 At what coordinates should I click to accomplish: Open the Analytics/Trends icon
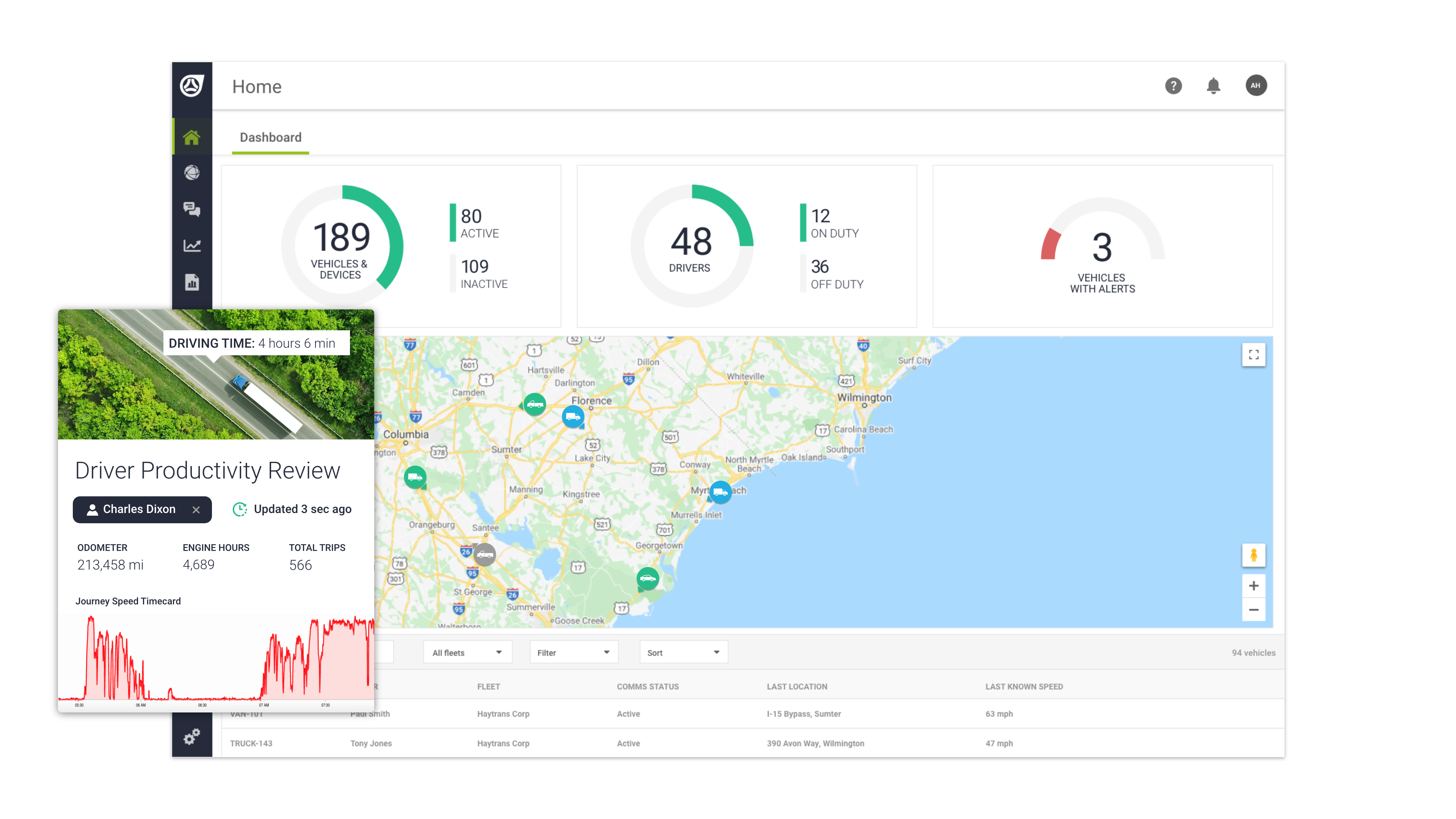(x=192, y=246)
